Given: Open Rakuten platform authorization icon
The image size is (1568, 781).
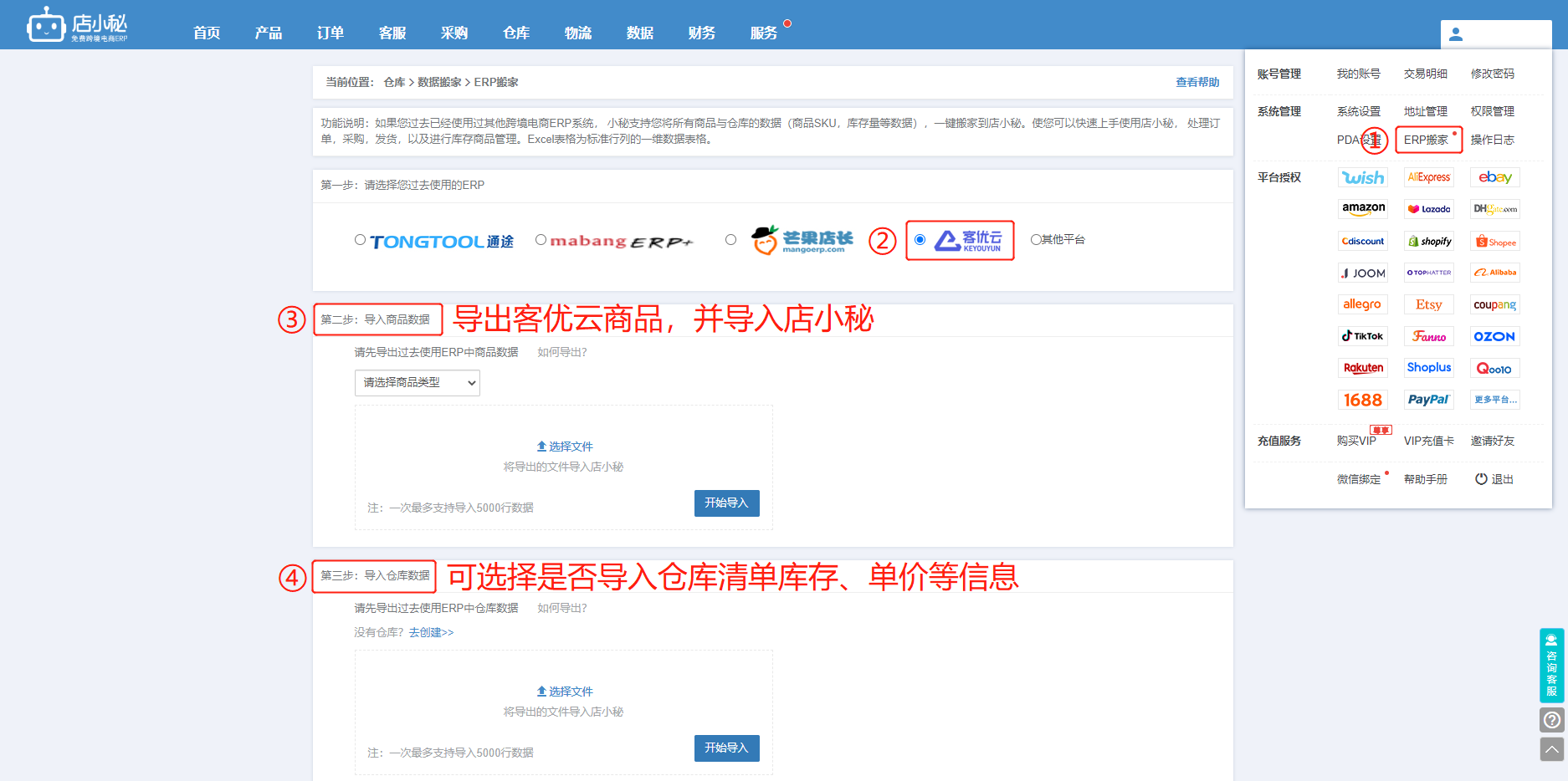Looking at the screenshot, I should (x=1363, y=368).
